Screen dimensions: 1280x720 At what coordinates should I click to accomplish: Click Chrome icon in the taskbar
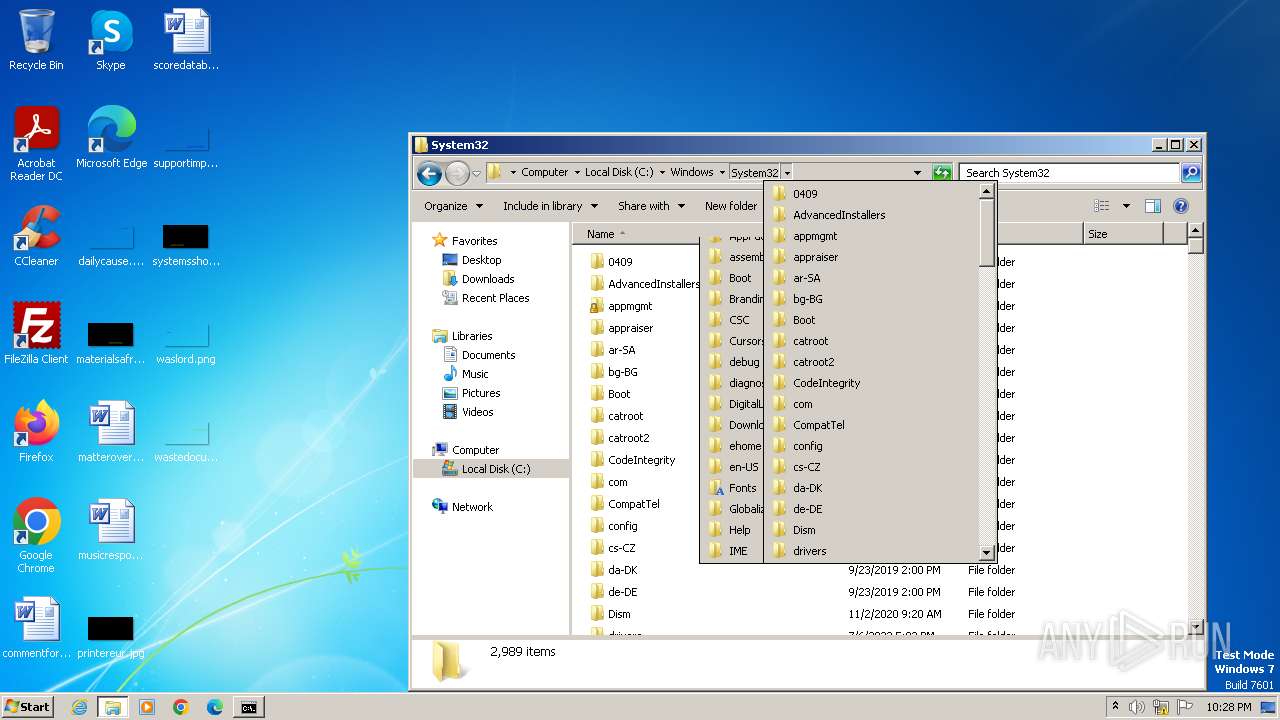pyautogui.click(x=181, y=707)
